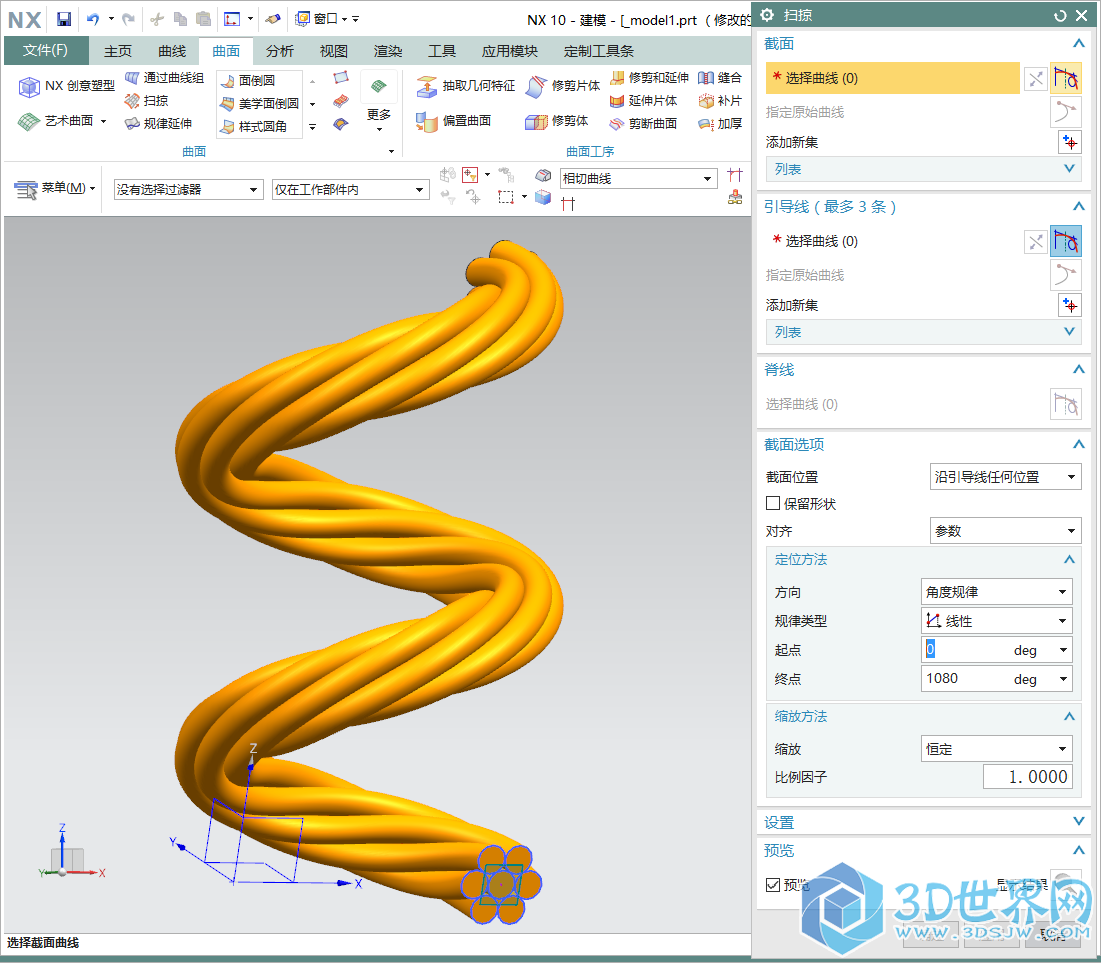Open the 没有选择过滤器 filter dropdown
The width and height of the screenshot is (1101, 963).
point(187,189)
